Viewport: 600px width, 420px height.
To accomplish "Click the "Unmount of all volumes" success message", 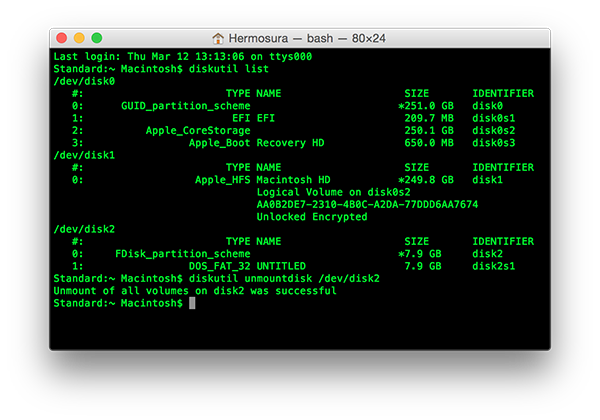I will 194,291.
